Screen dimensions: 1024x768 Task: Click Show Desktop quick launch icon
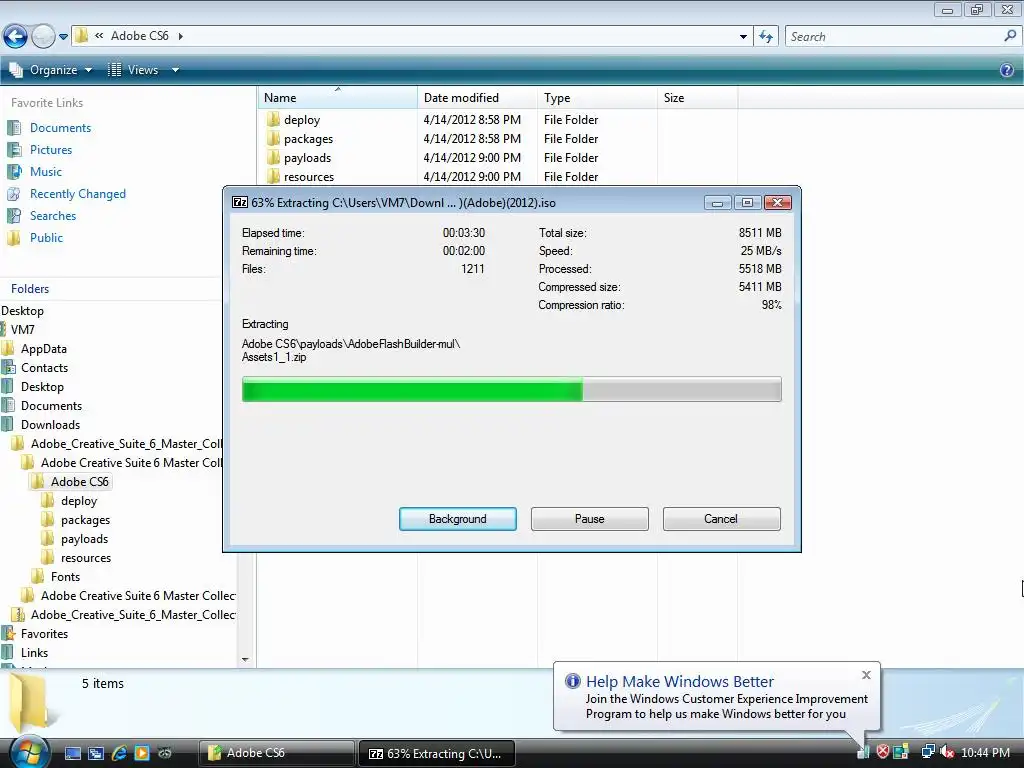point(73,753)
